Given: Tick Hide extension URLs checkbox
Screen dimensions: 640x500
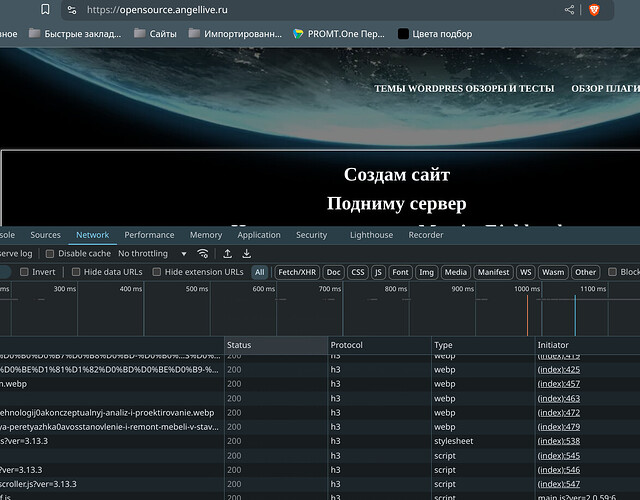Looking at the screenshot, I should click(x=158, y=272).
